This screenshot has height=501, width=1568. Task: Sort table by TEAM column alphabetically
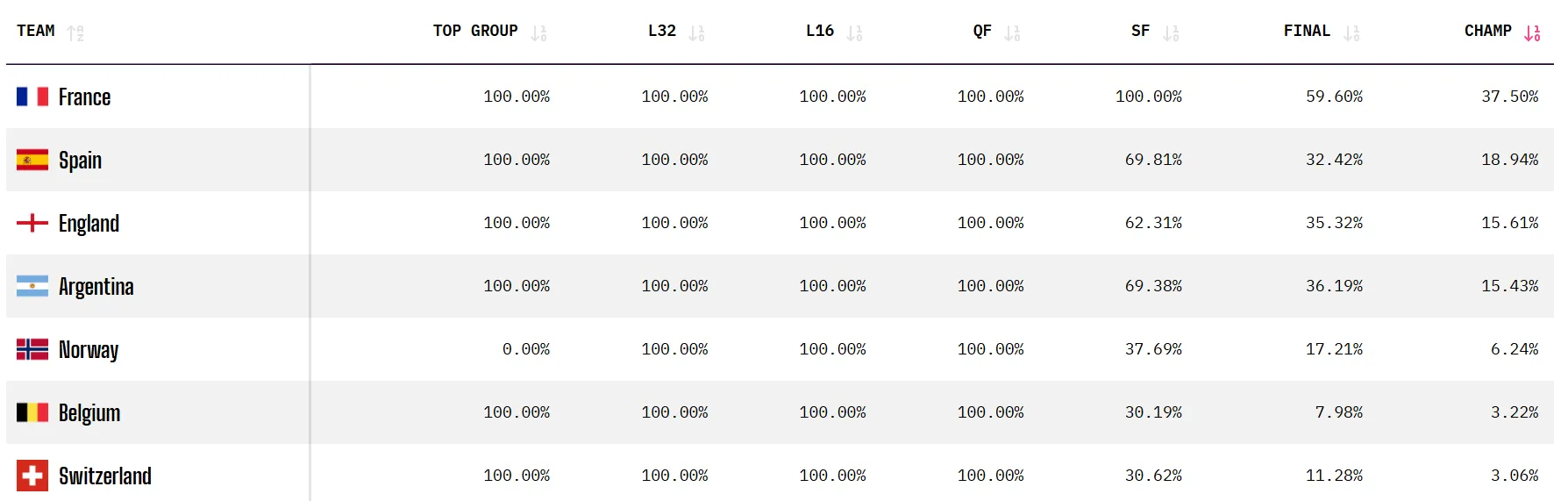pos(75,33)
